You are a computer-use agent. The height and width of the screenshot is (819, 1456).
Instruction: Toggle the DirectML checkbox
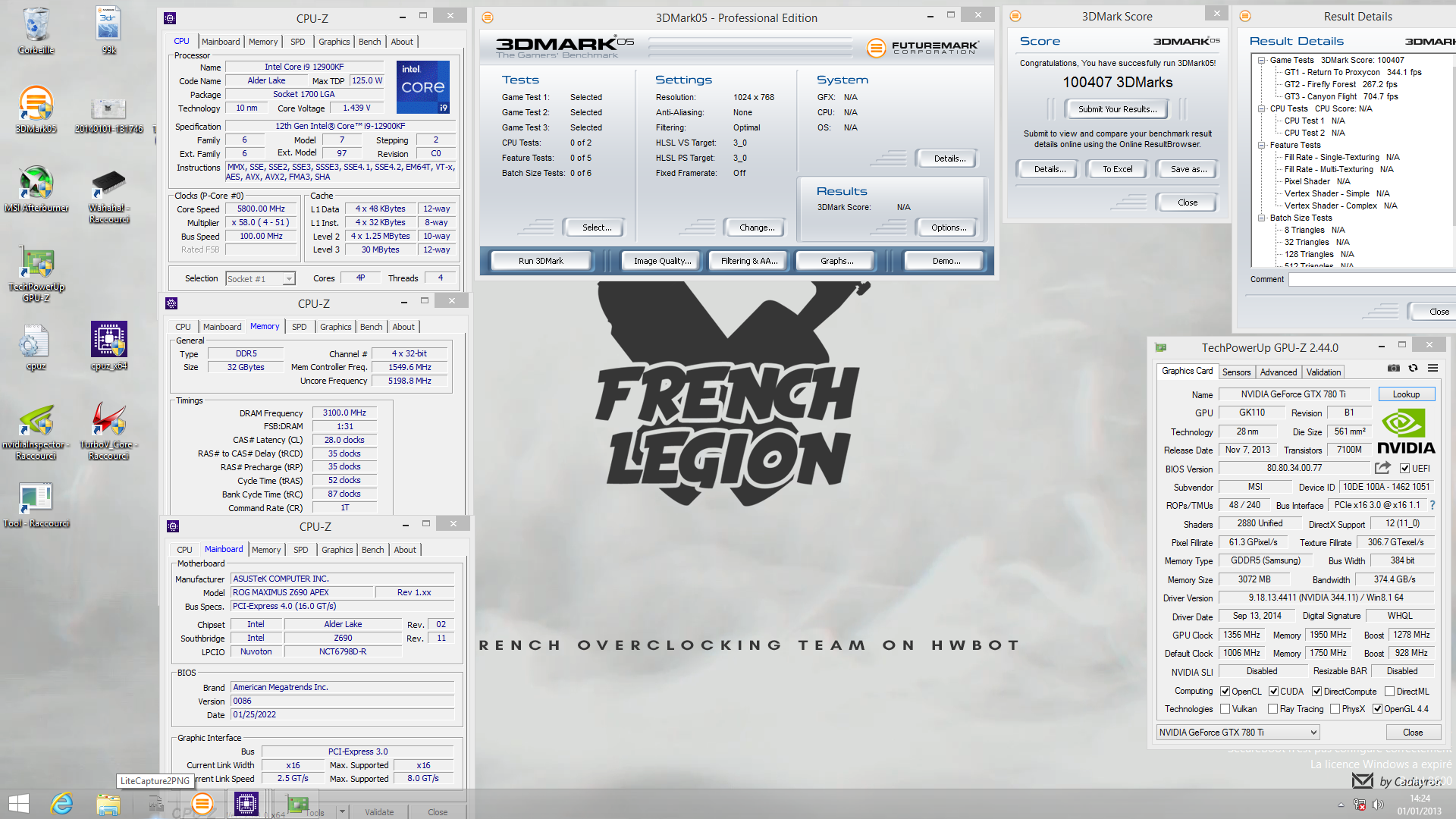(1389, 692)
